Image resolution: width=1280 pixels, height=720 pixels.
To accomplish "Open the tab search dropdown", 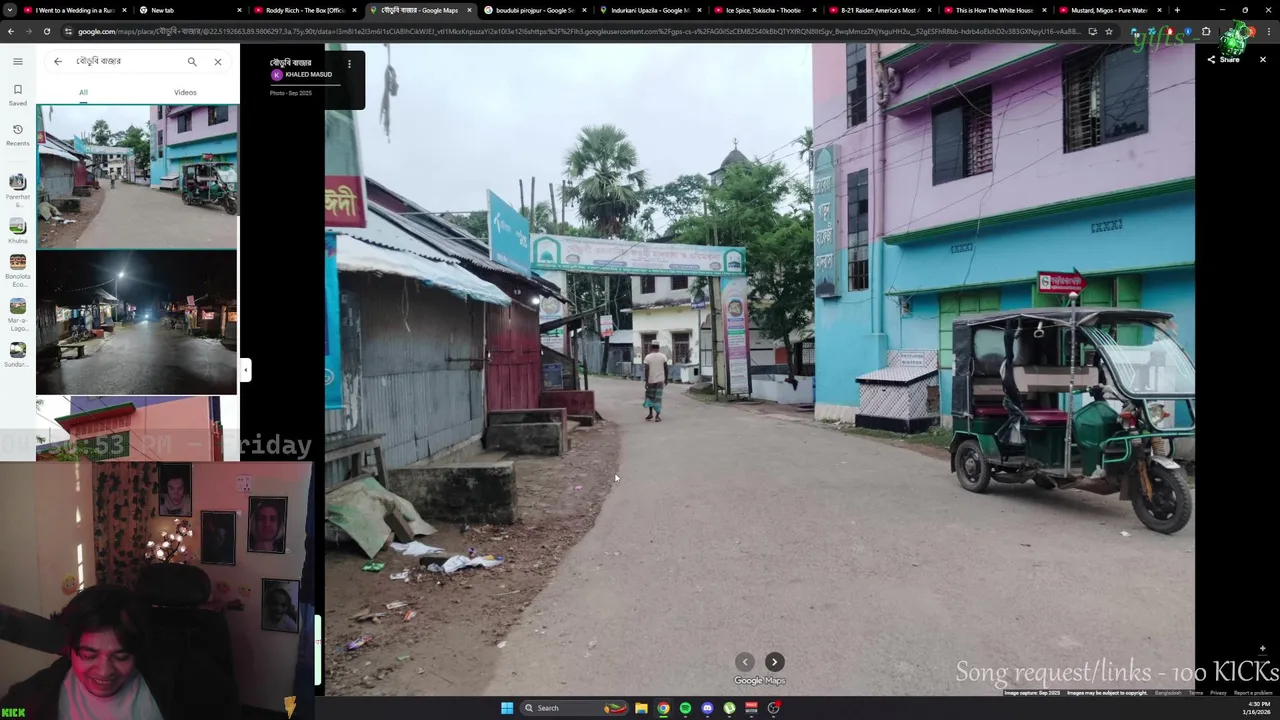I will point(9,10).
